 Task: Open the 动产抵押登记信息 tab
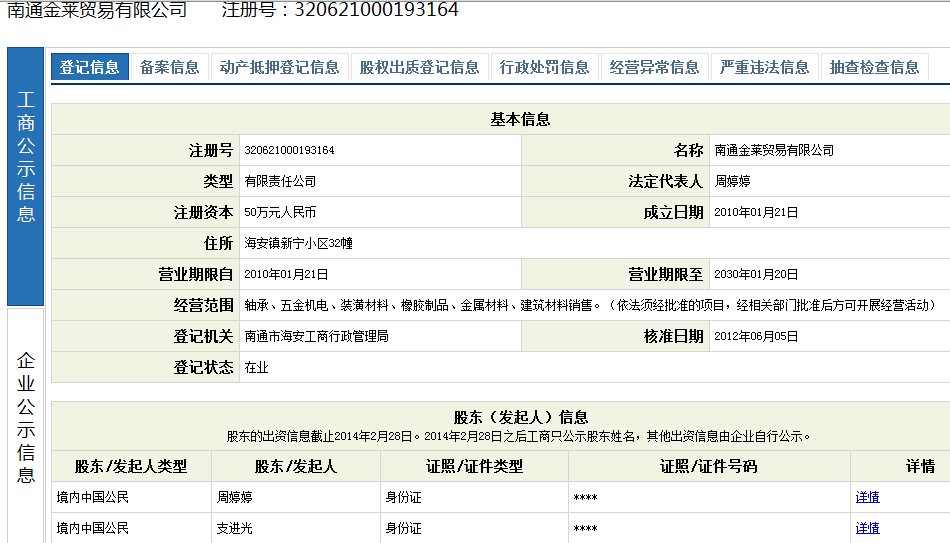(279, 67)
